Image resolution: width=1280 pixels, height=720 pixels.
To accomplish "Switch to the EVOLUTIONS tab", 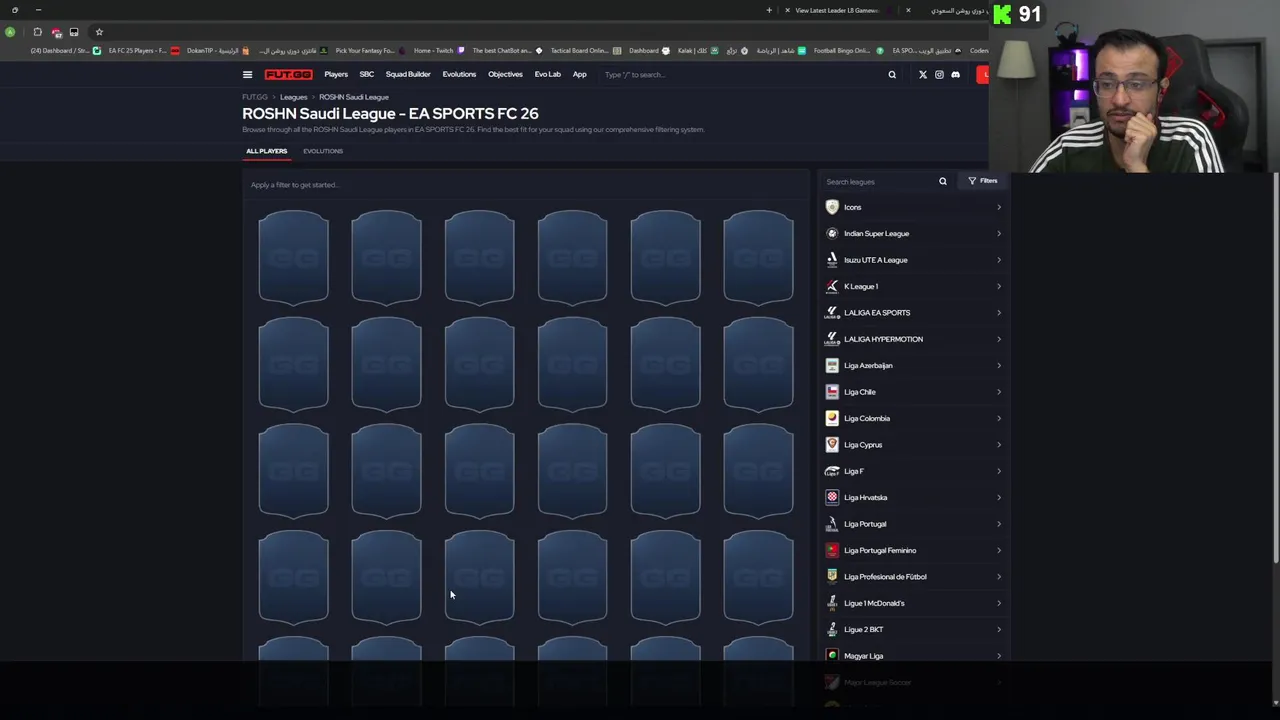I will click(323, 151).
